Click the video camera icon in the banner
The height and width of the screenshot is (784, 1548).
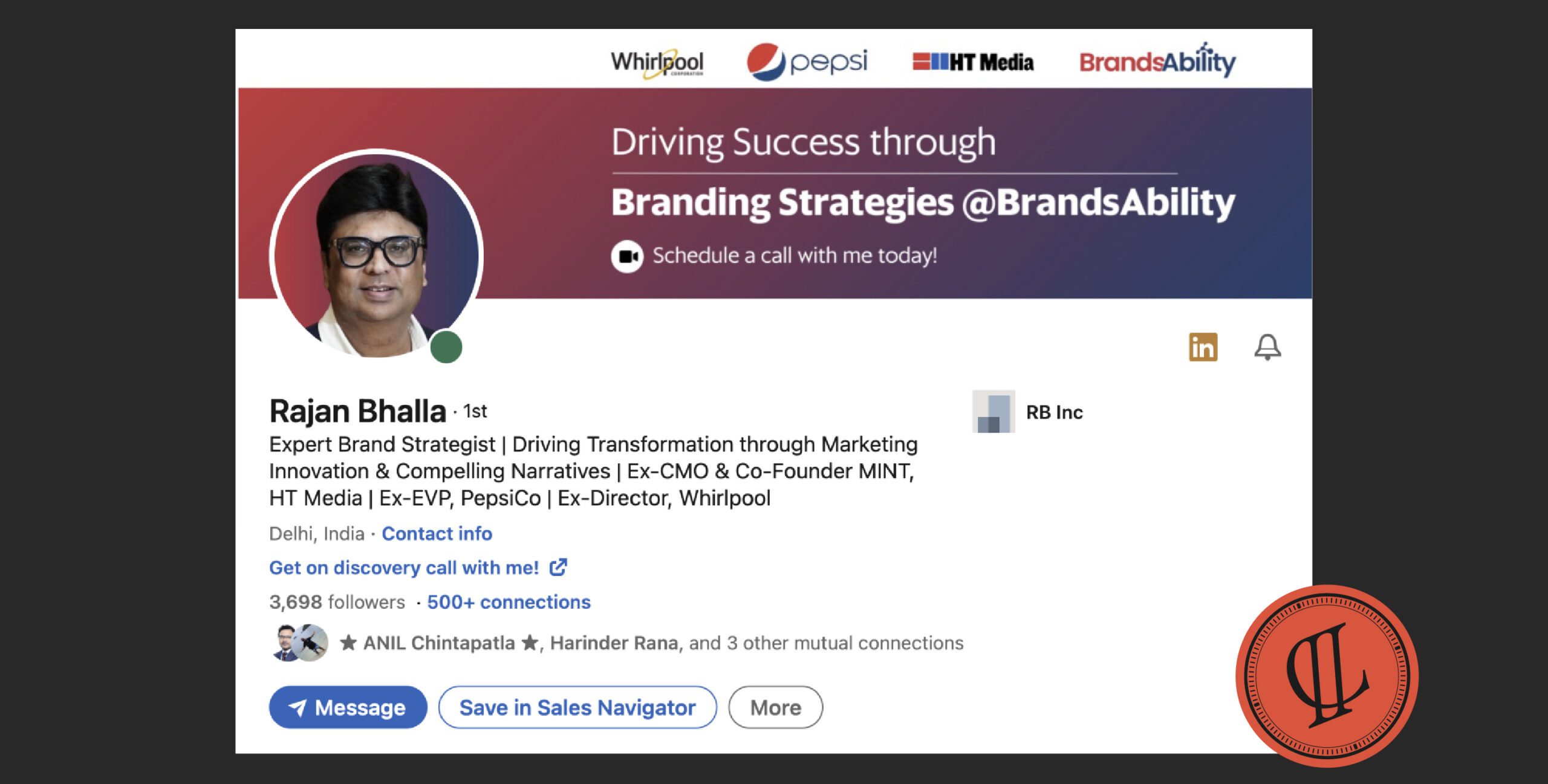pyautogui.click(x=627, y=256)
